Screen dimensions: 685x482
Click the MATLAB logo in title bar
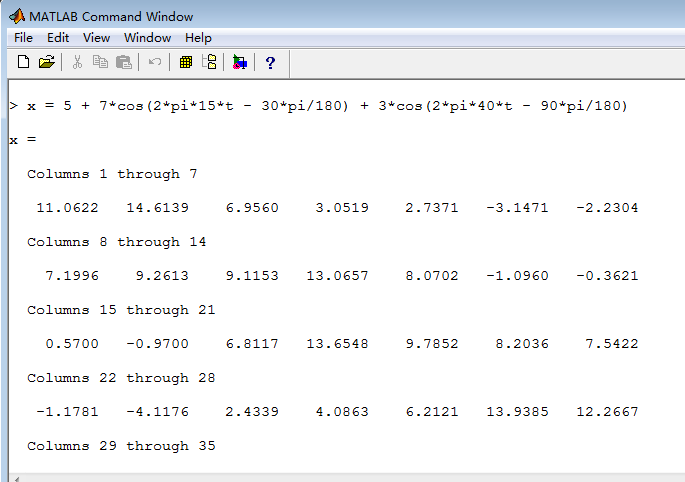click(x=17, y=16)
